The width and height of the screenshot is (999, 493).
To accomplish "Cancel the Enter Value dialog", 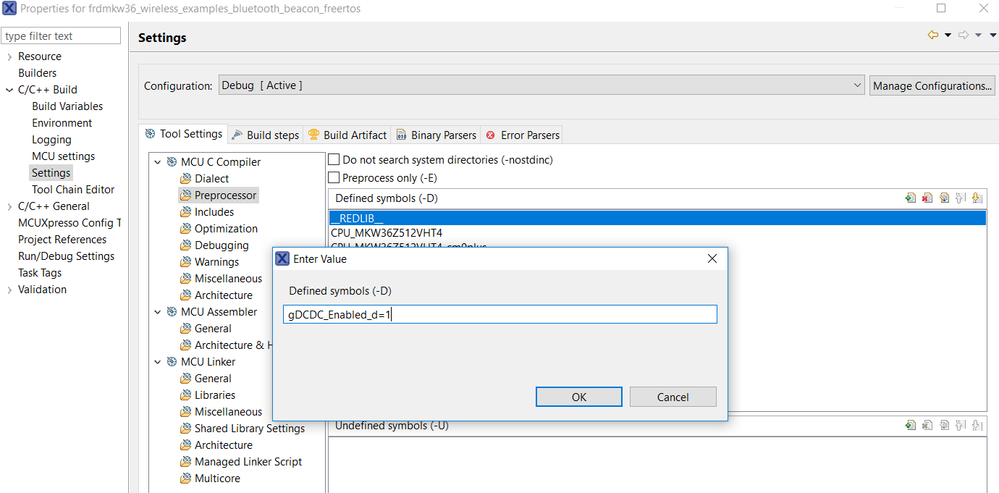I will pyautogui.click(x=673, y=397).
